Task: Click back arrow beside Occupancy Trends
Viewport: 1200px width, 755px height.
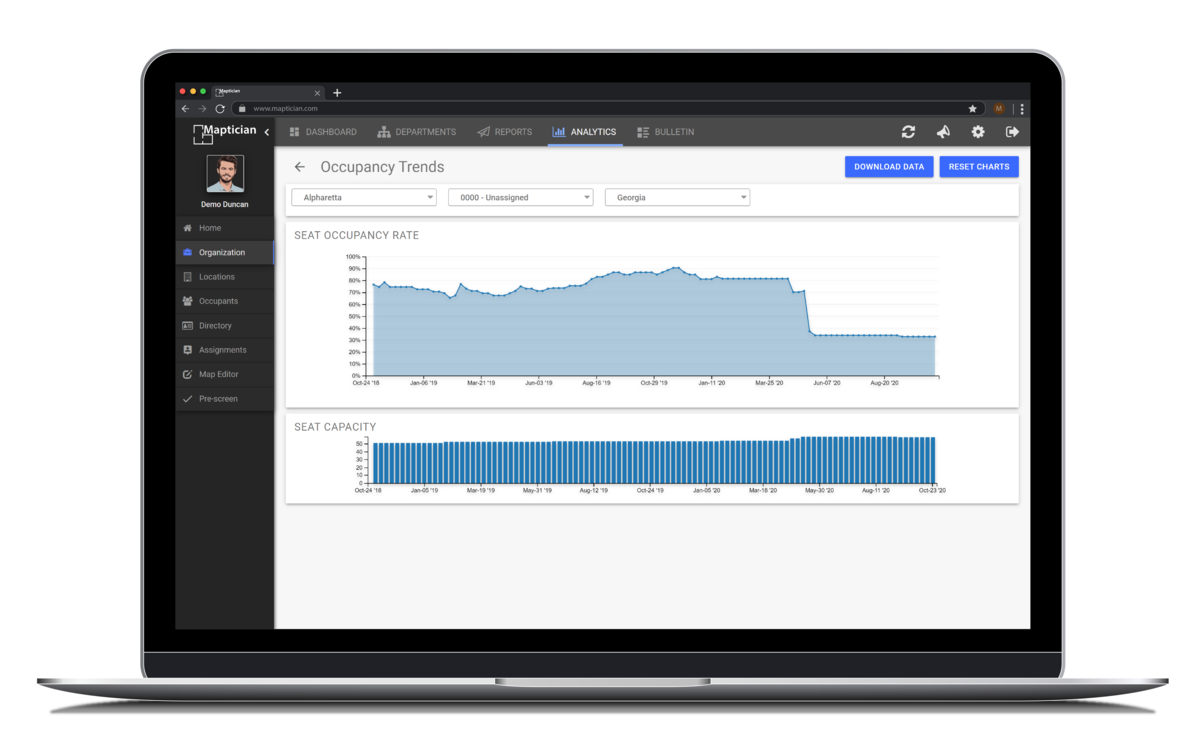Action: click(300, 167)
